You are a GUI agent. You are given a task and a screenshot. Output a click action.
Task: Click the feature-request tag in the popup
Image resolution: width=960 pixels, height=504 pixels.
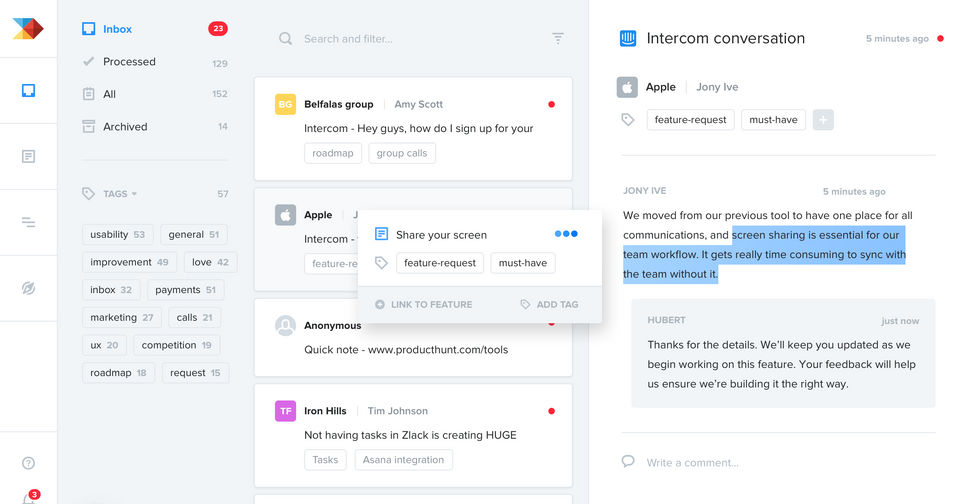(440, 263)
